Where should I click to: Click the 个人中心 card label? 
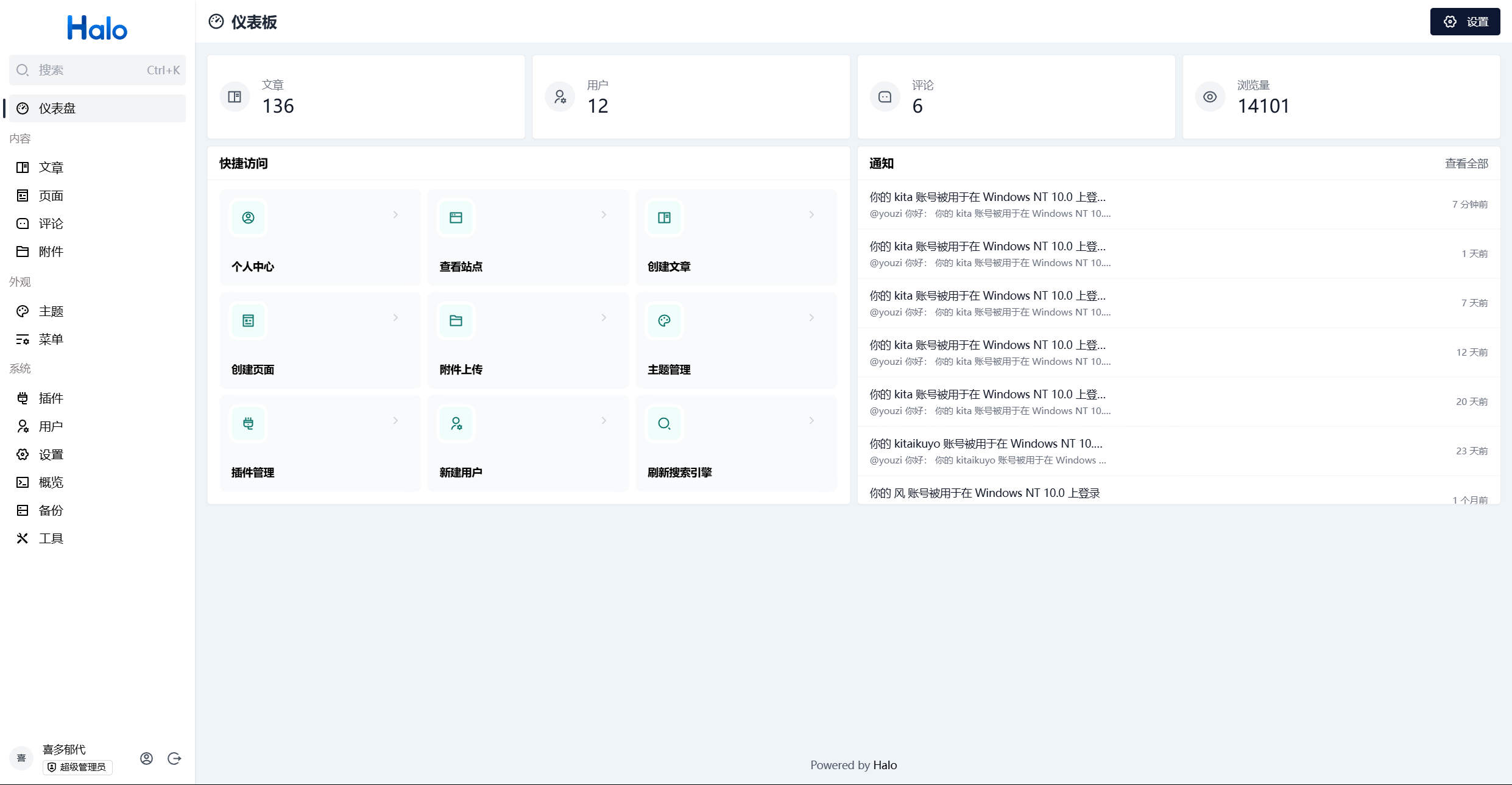coord(253,267)
